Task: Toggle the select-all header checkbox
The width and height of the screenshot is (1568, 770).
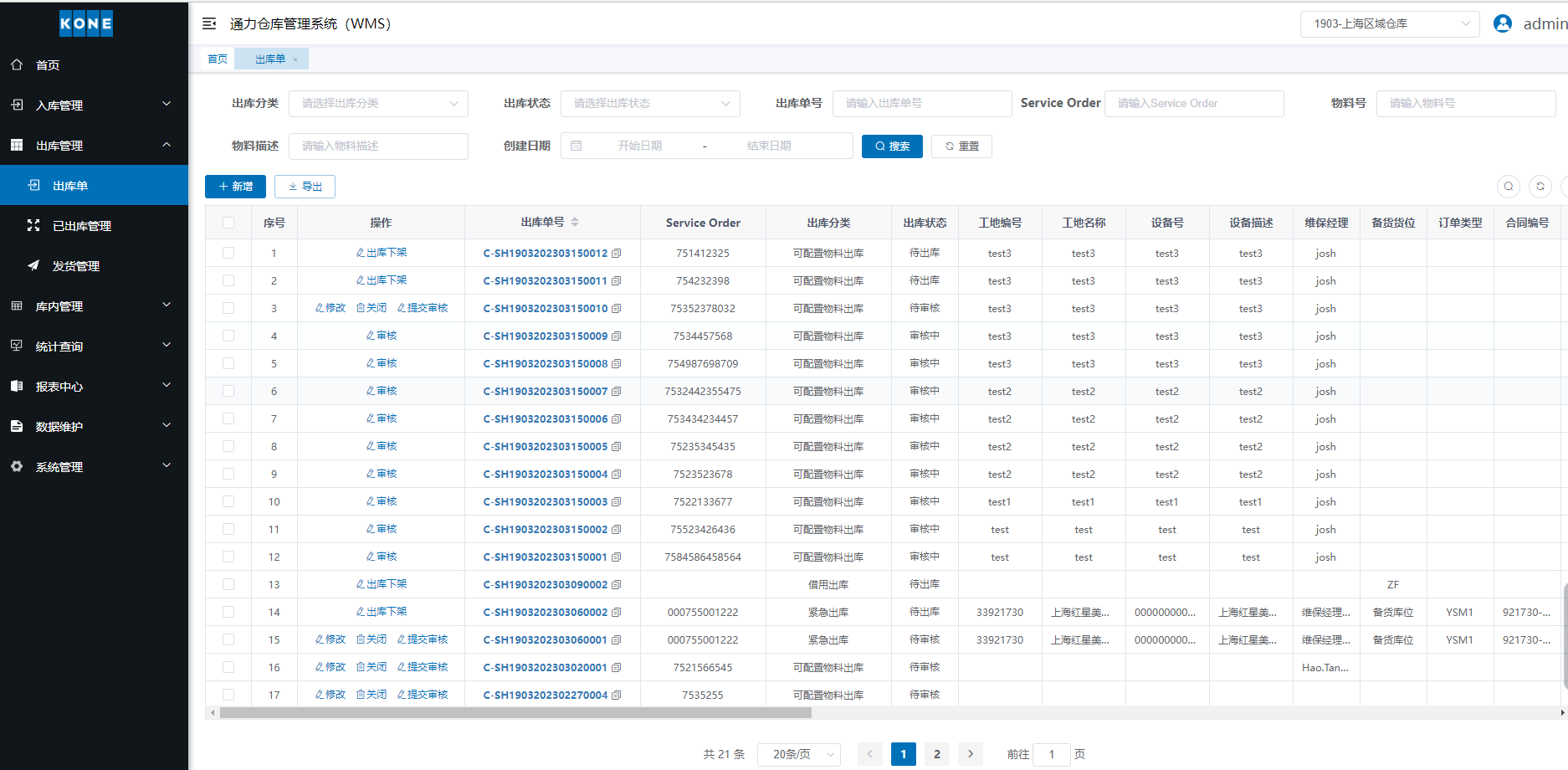Action: (228, 223)
